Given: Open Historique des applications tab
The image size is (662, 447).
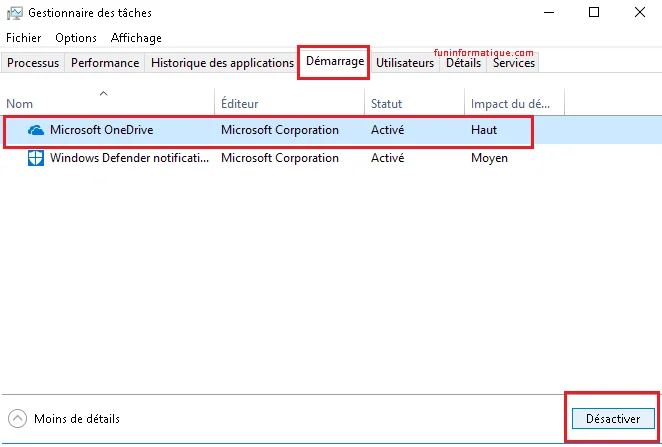Looking at the screenshot, I should pyautogui.click(x=222, y=63).
